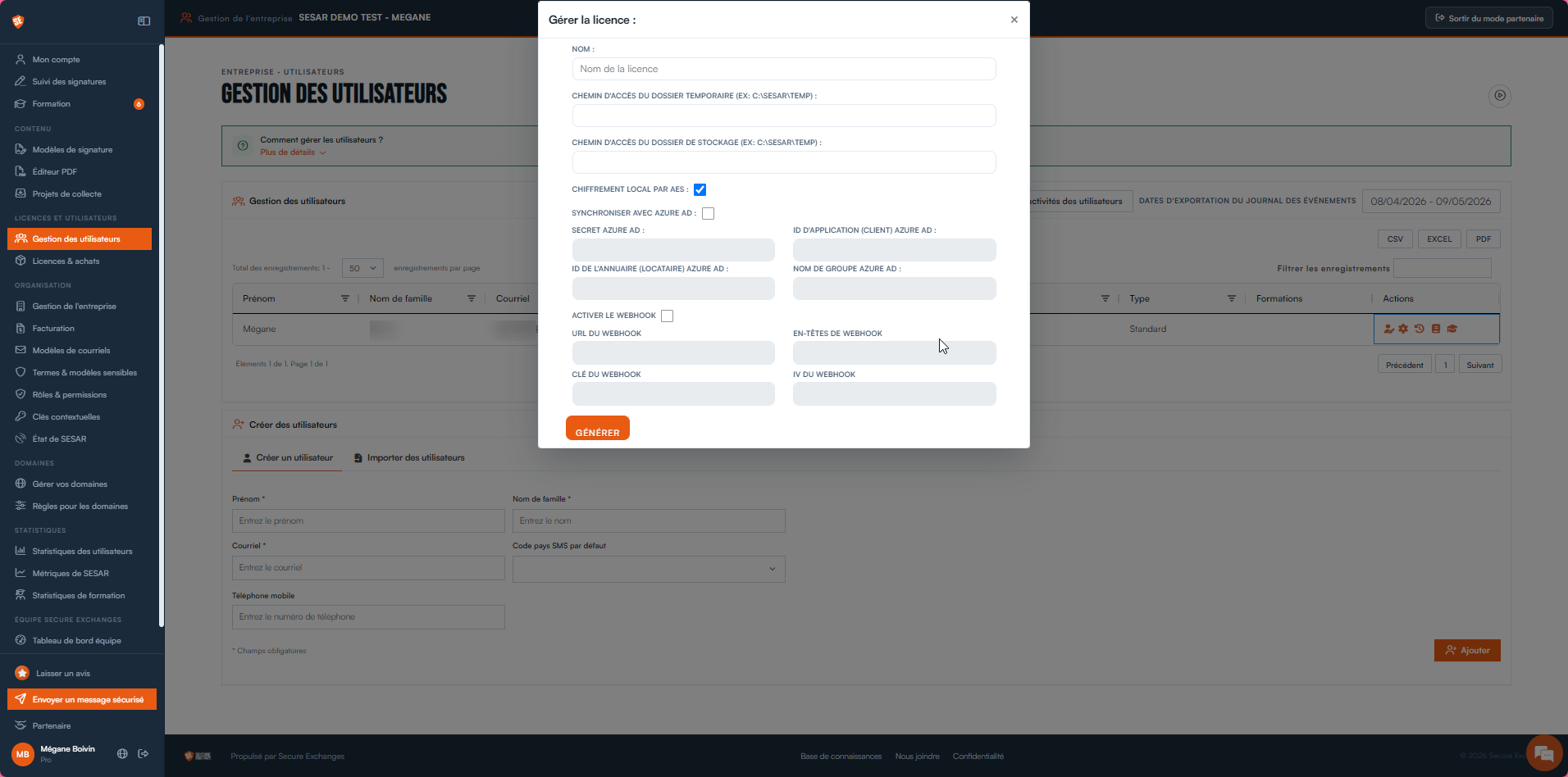
Task: Click the Générer button
Action: [598, 429]
